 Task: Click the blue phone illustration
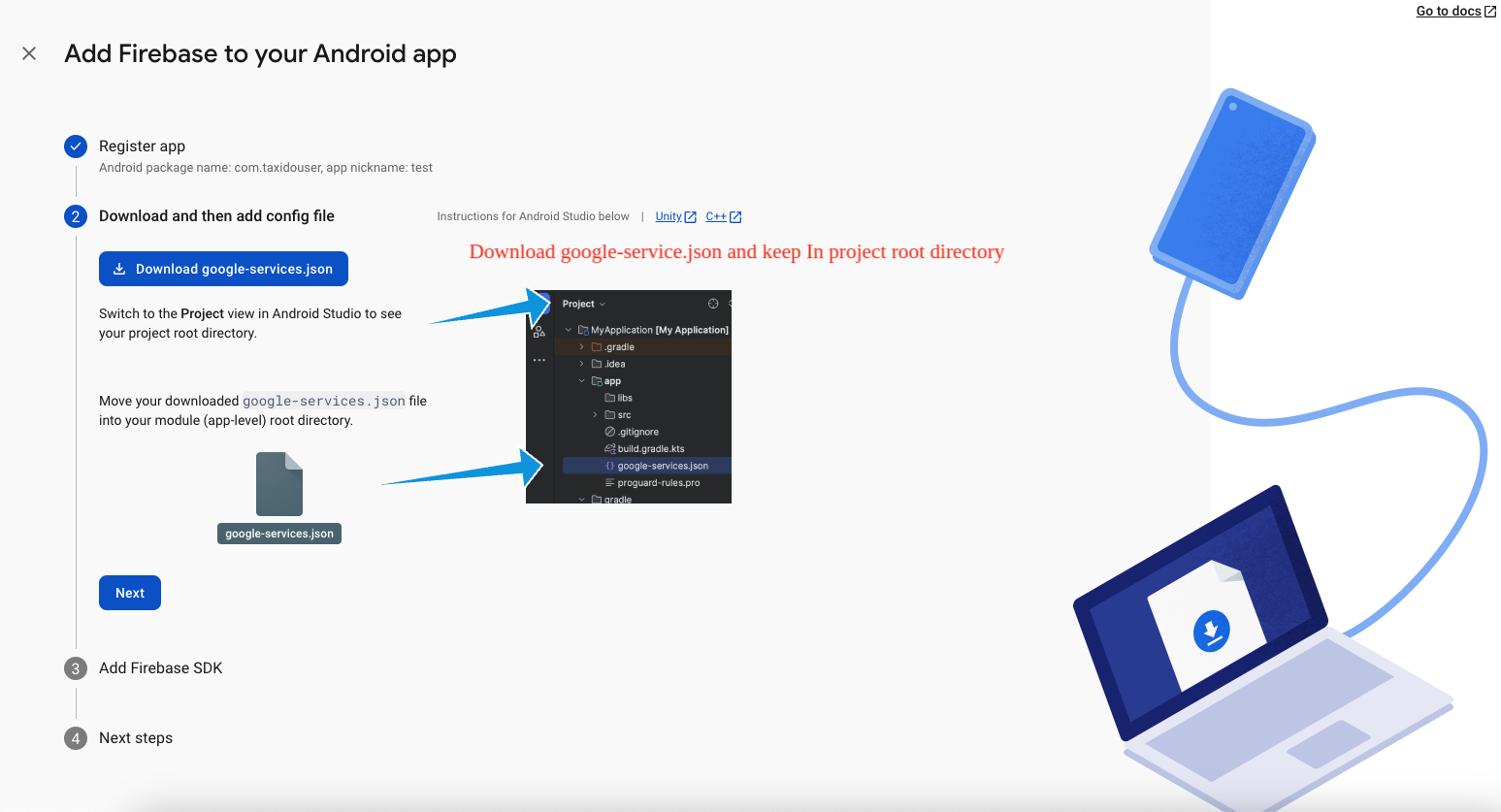point(1232,192)
